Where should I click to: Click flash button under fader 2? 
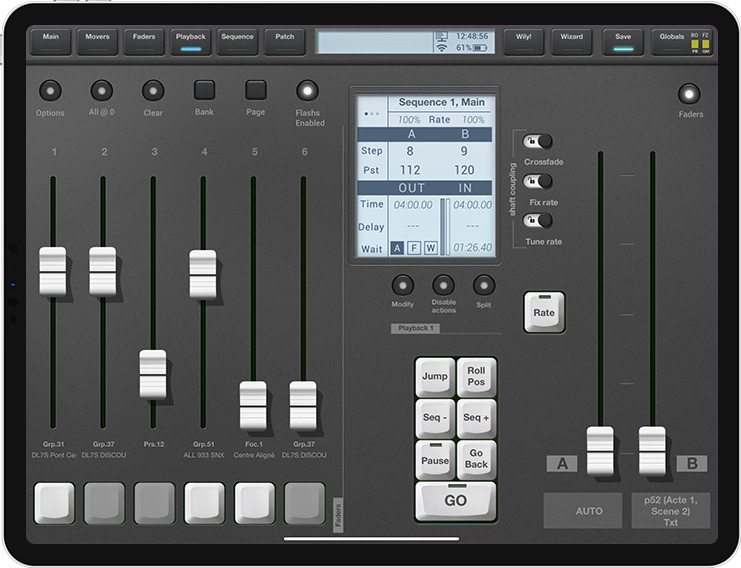pos(104,503)
